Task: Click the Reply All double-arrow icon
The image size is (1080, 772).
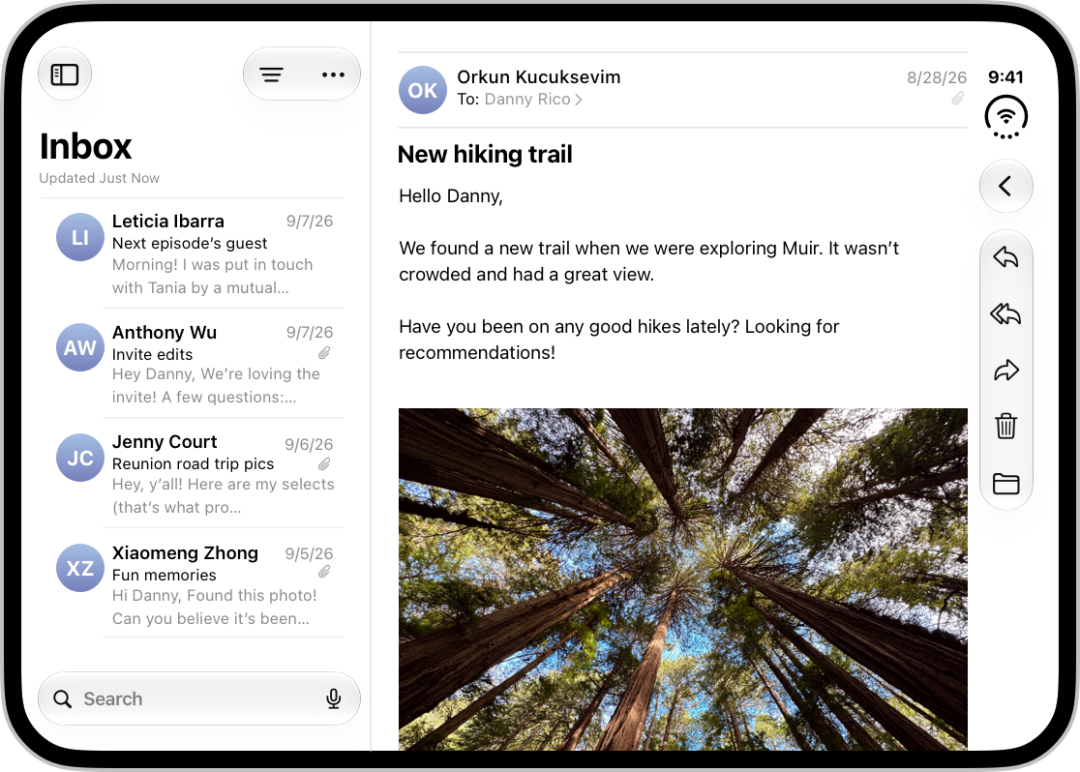Action: pyautogui.click(x=1006, y=315)
